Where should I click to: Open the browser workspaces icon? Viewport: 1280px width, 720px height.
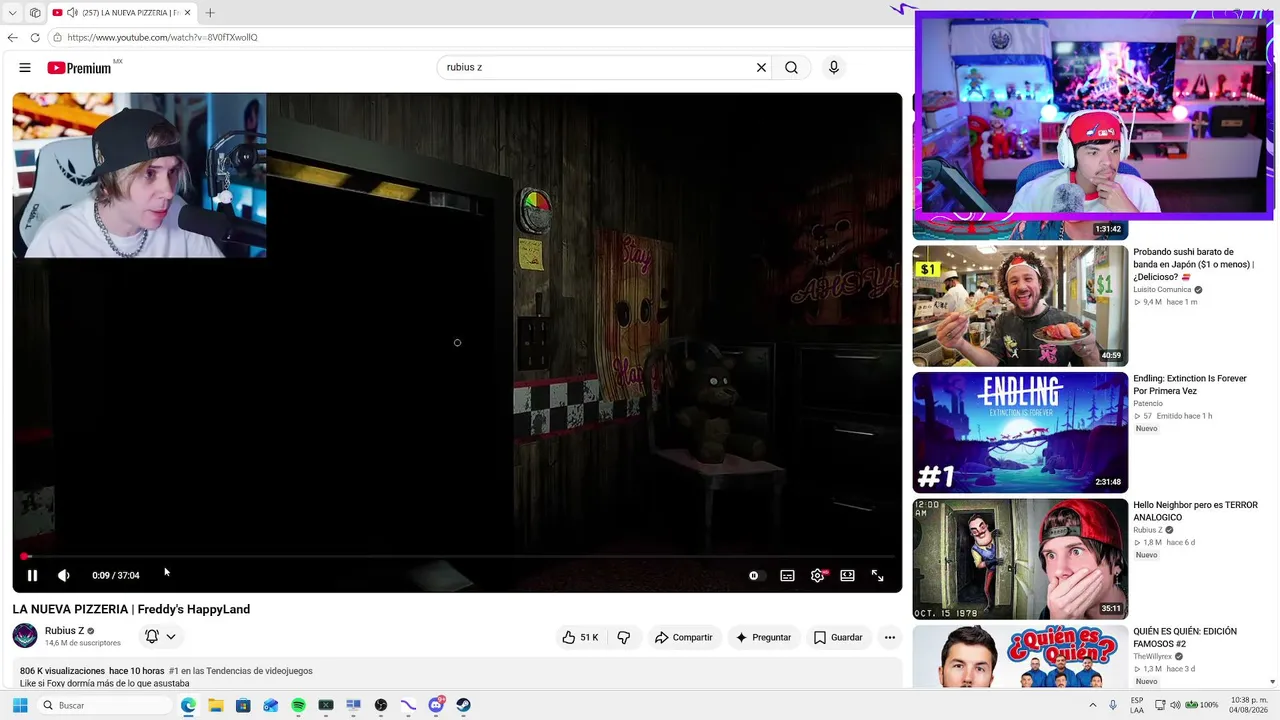click(35, 13)
